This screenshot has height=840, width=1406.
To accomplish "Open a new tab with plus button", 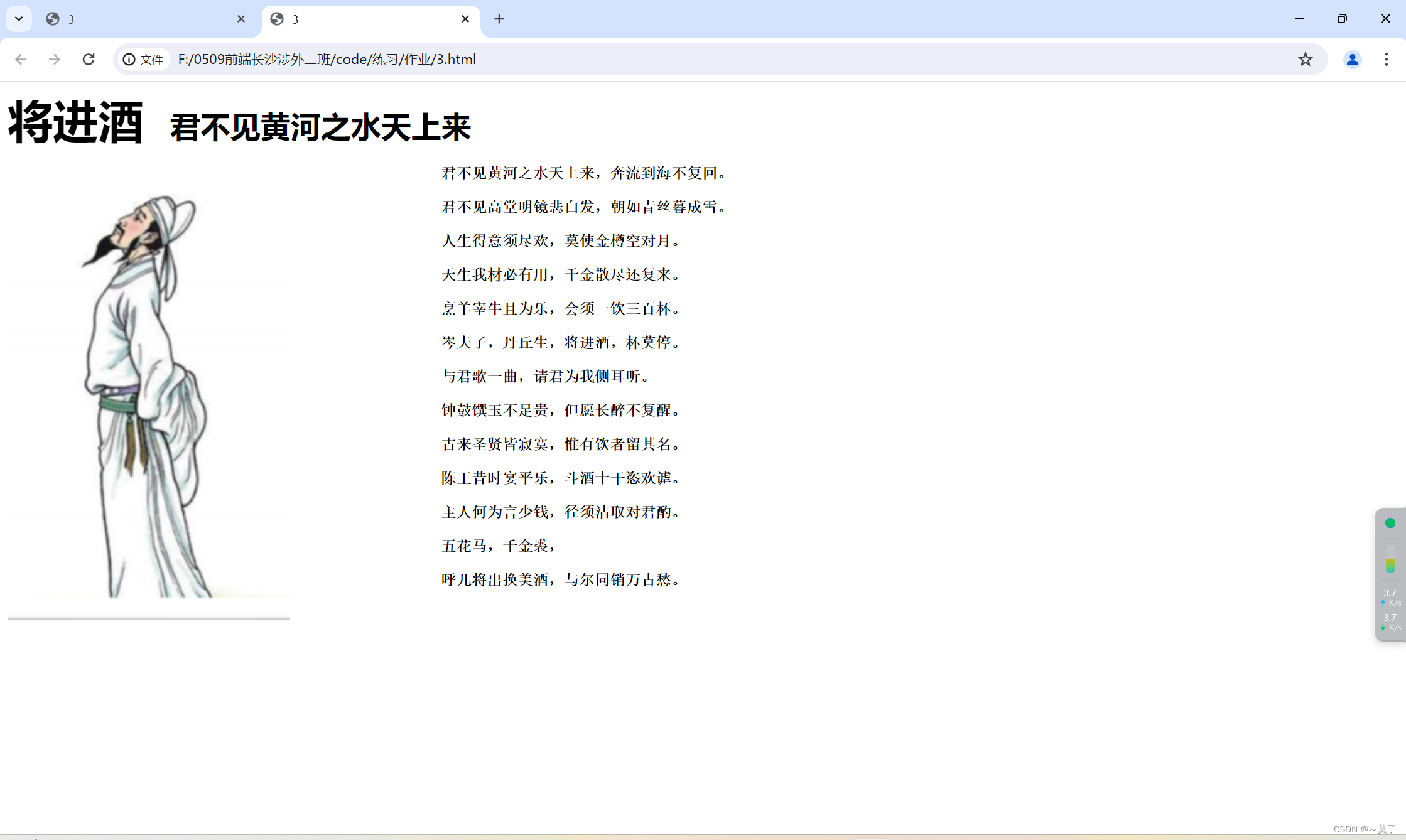I will pos(499,19).
